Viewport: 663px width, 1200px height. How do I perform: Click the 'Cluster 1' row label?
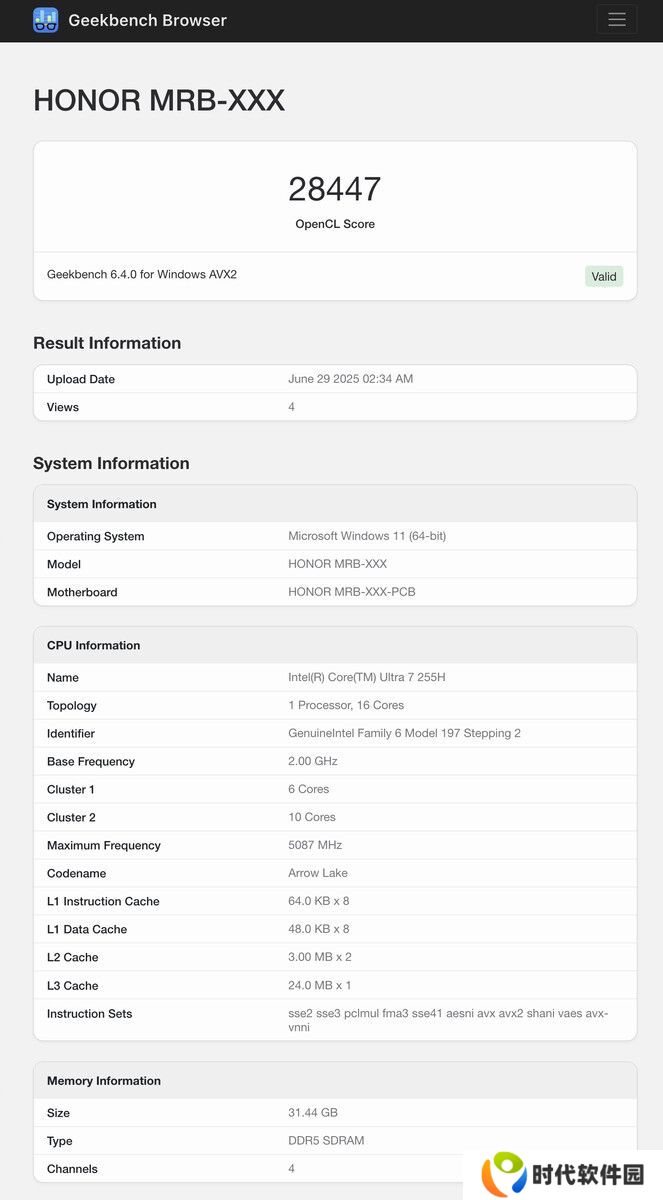[x=71, y=789]
